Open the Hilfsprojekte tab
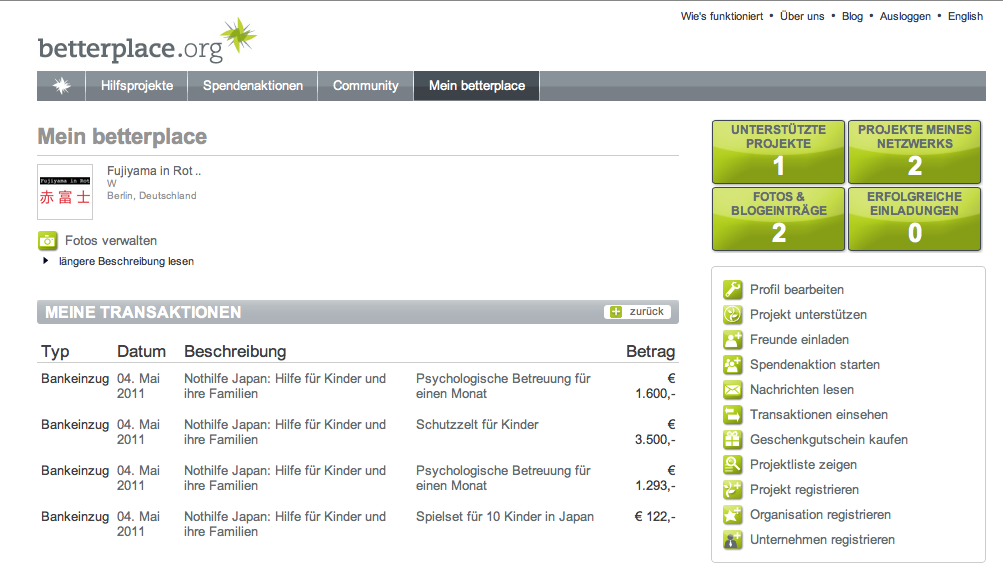The width and height of the screenshot is (1003, 573). pyautogui.click(x=137, y=86)
